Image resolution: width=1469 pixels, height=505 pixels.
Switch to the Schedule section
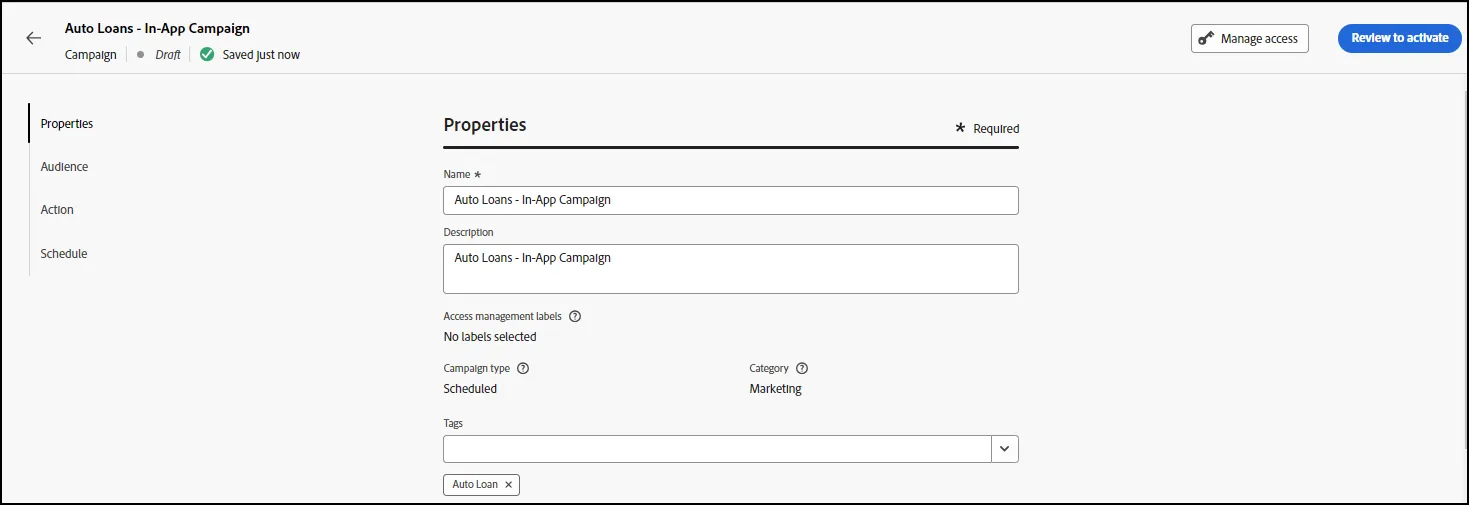pos(64,254)
